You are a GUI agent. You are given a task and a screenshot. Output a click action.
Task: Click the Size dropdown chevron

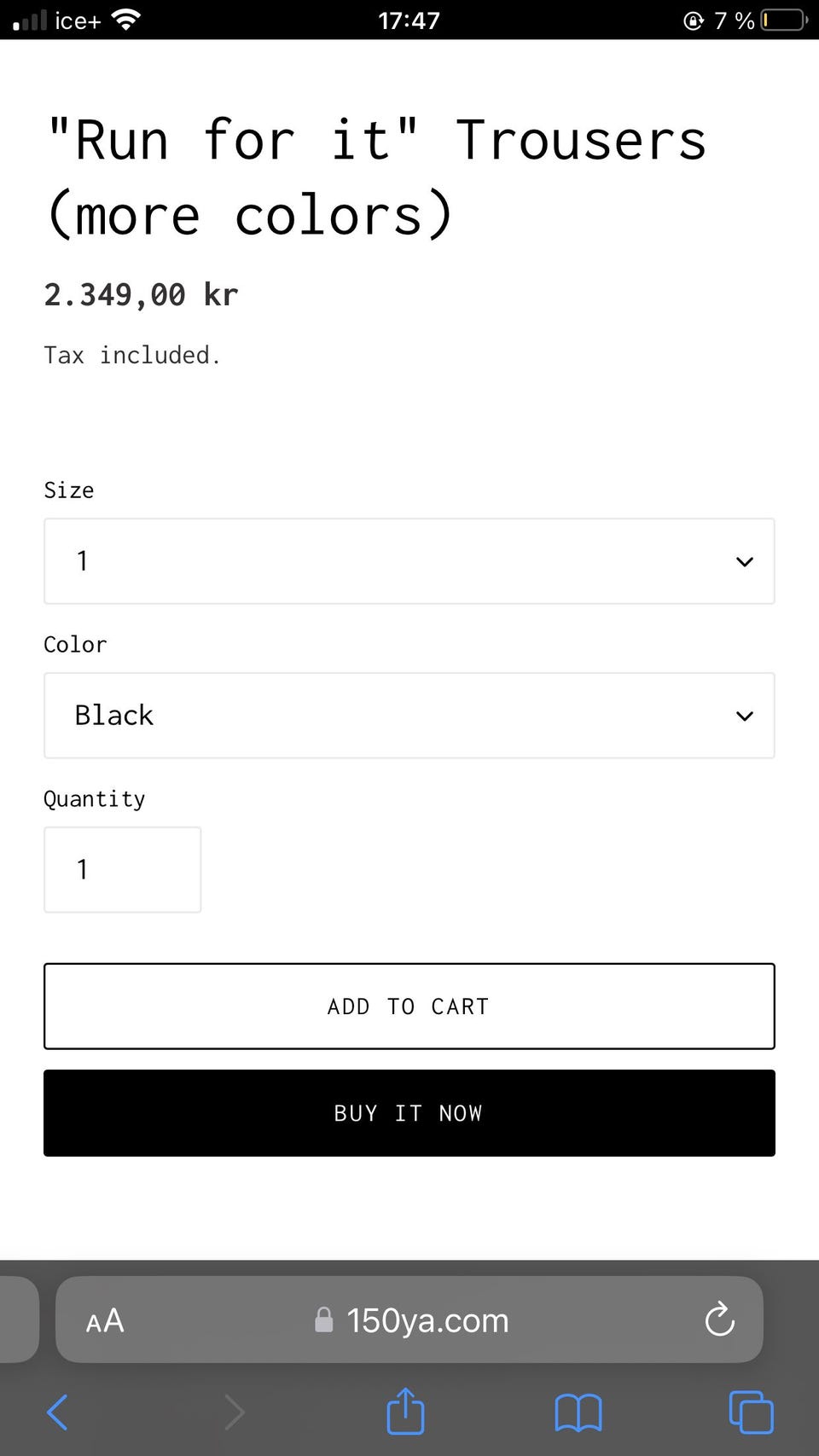pos(744,561)
